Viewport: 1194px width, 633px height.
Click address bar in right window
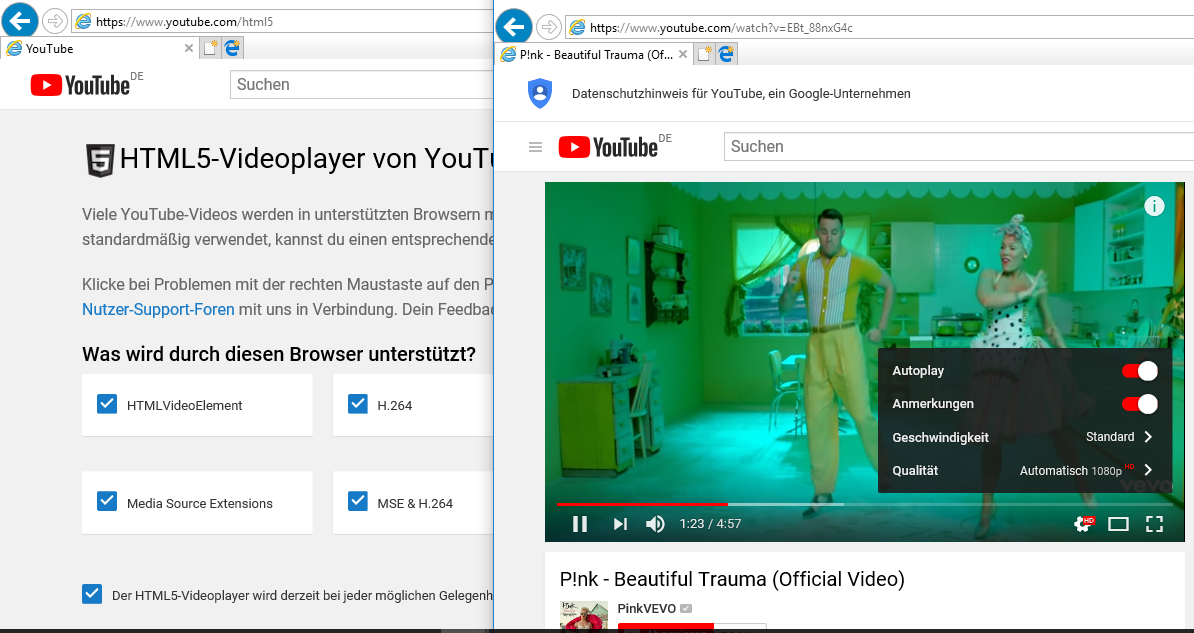(880, 27)
